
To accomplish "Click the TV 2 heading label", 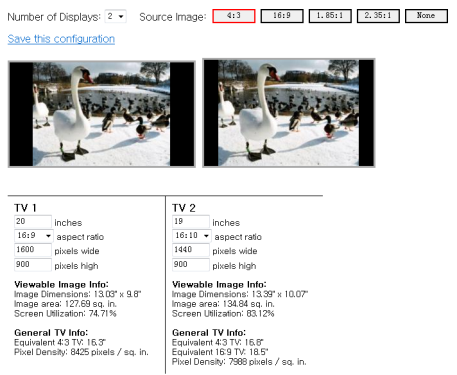I will pos(184,208).
